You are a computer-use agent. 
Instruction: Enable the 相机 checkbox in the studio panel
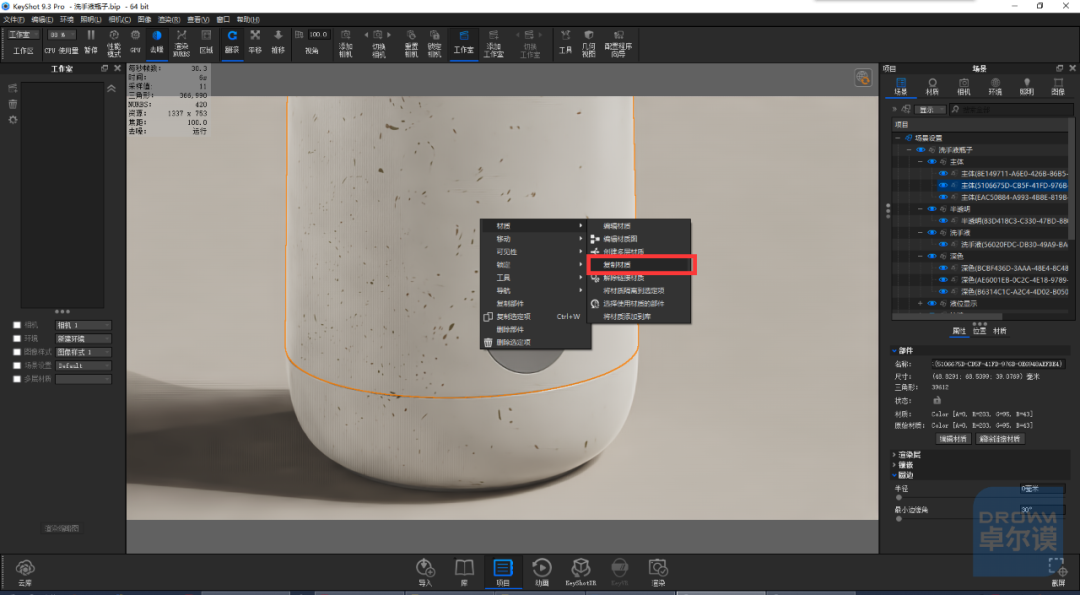17,325
